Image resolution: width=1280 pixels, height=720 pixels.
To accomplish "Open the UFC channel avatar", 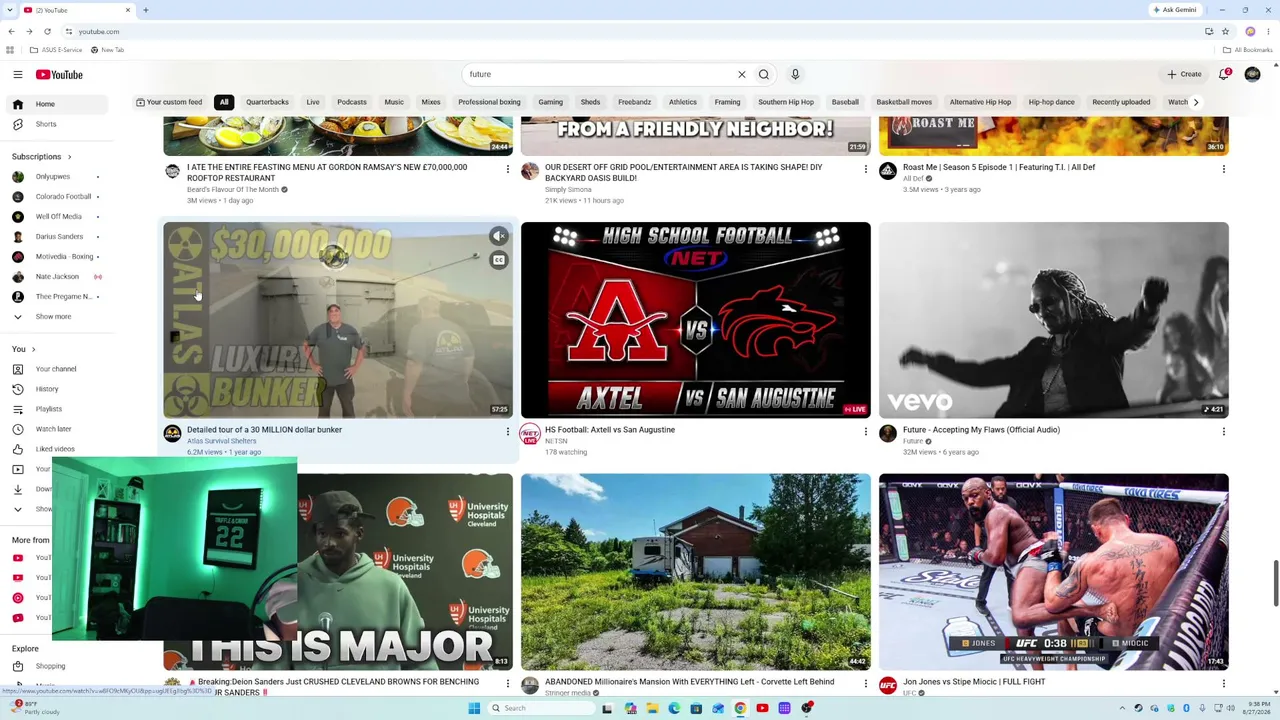I will pos(888,685).
